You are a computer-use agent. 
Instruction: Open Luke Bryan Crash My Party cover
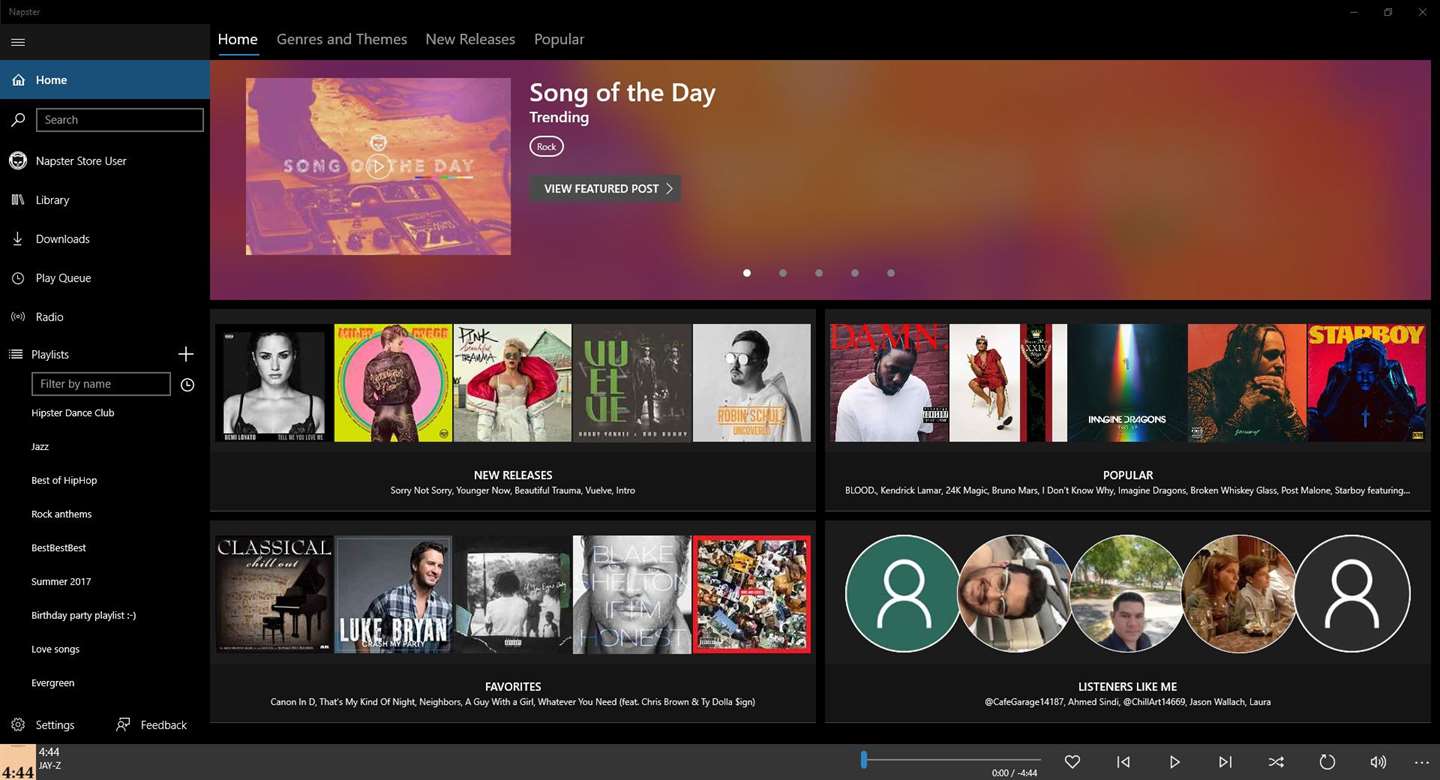point(393,594)
